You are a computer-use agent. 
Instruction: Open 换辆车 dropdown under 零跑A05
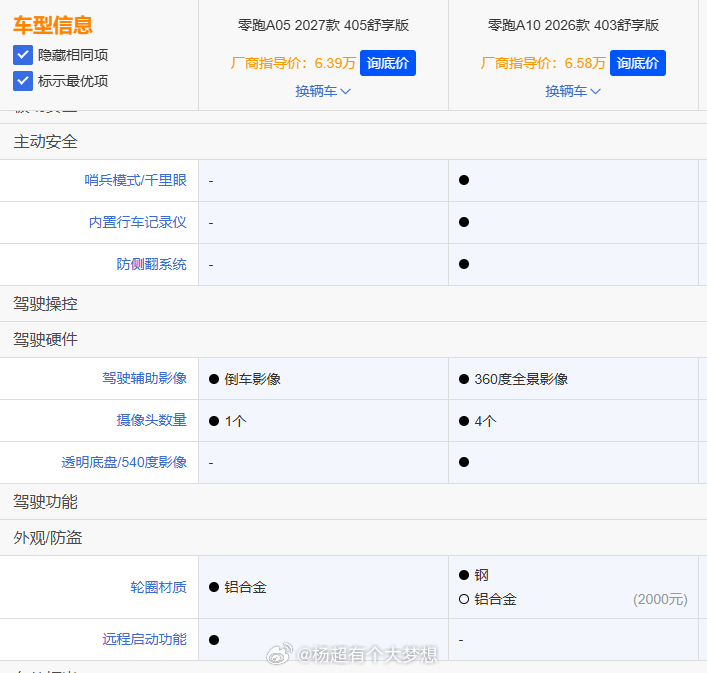tap(323, 91)
